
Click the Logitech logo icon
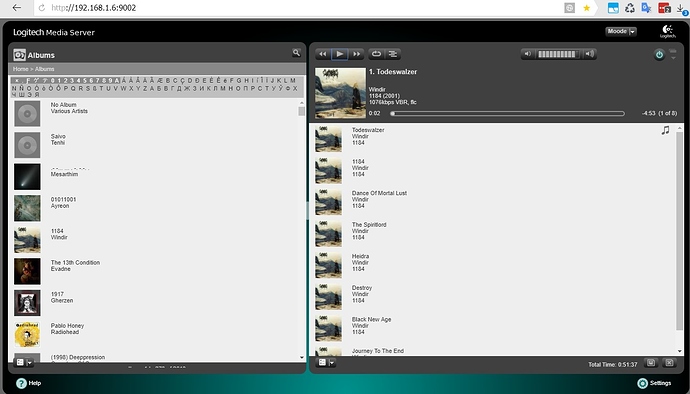pos(668,31)
